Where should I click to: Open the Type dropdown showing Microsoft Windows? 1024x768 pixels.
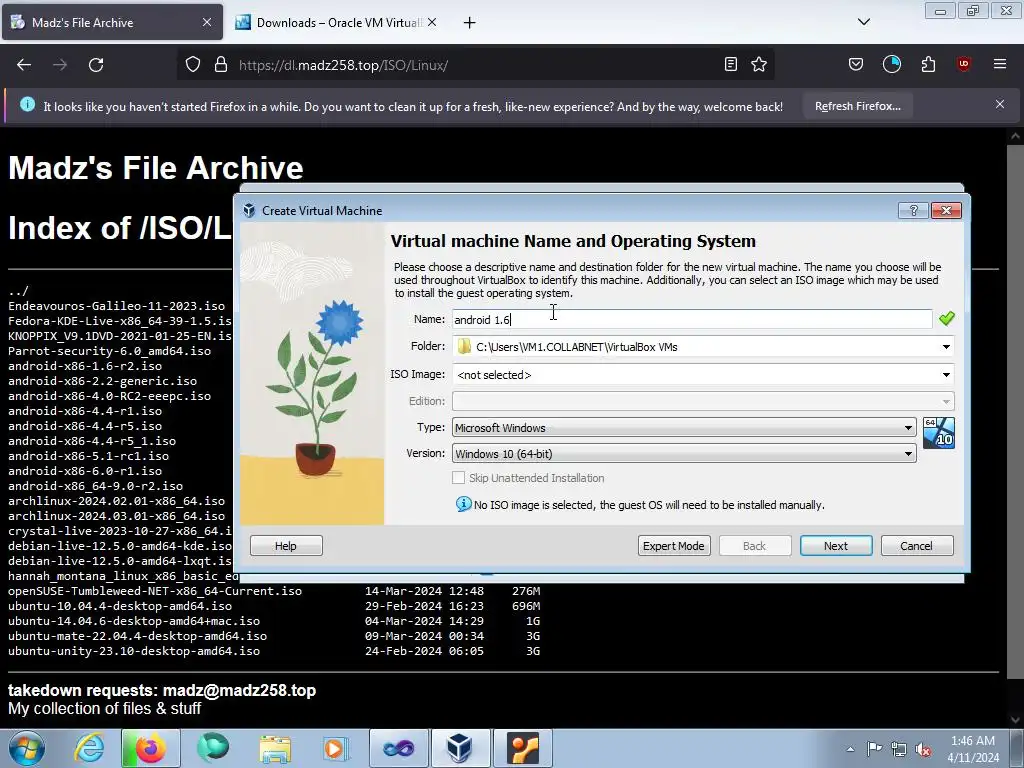tap(684, 428)
